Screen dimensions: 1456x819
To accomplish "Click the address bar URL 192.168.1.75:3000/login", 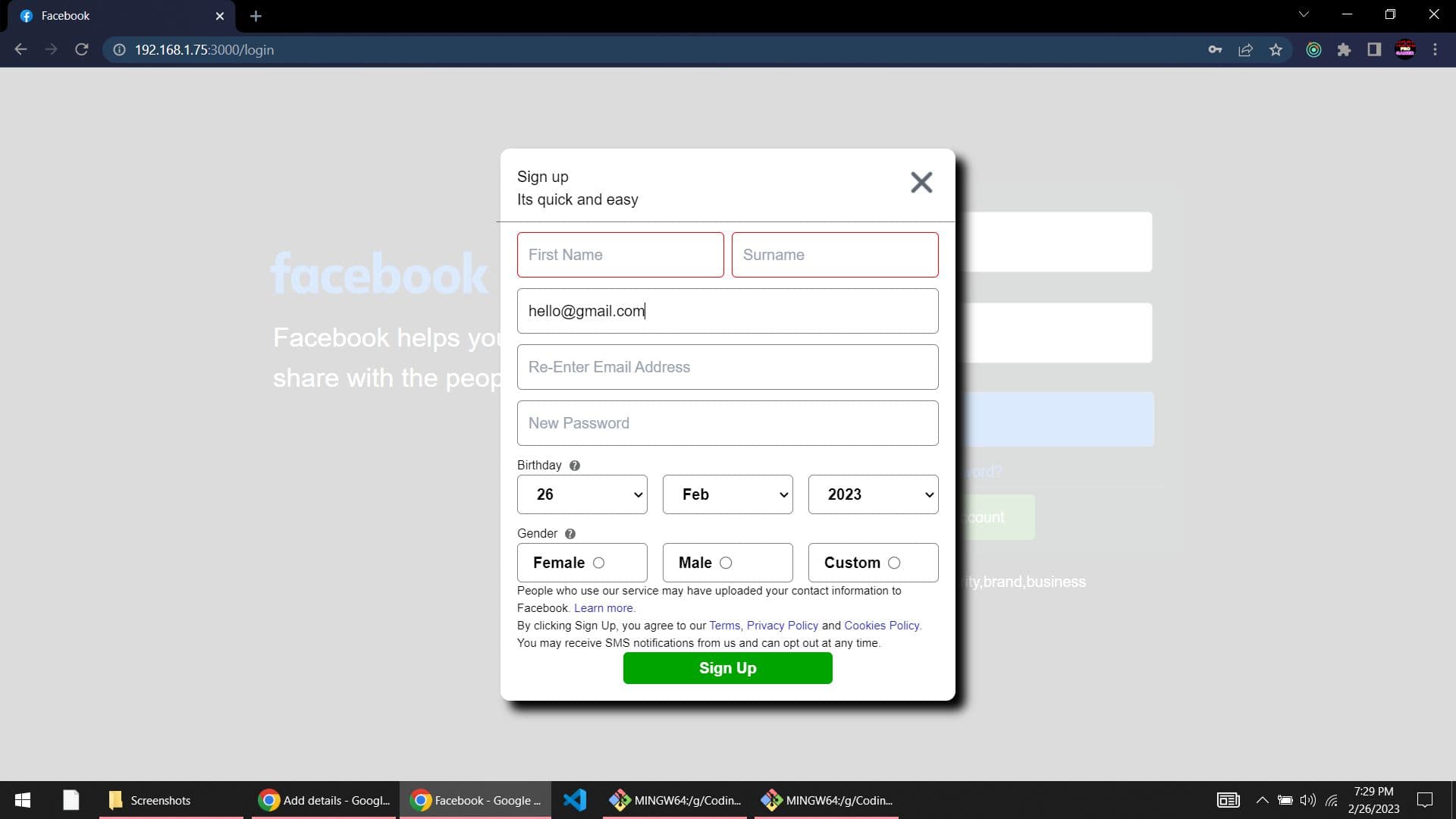I will (x=204, y=50).
